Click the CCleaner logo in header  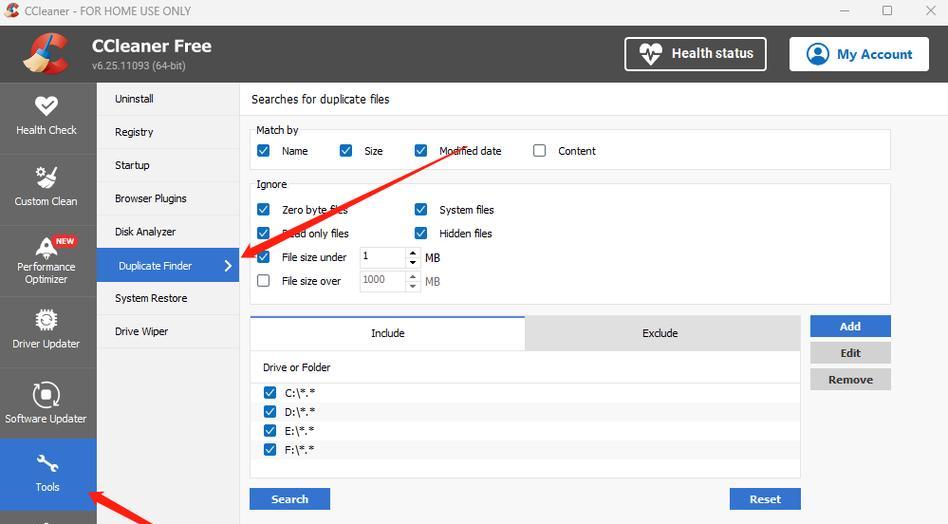tap(46, 54)
